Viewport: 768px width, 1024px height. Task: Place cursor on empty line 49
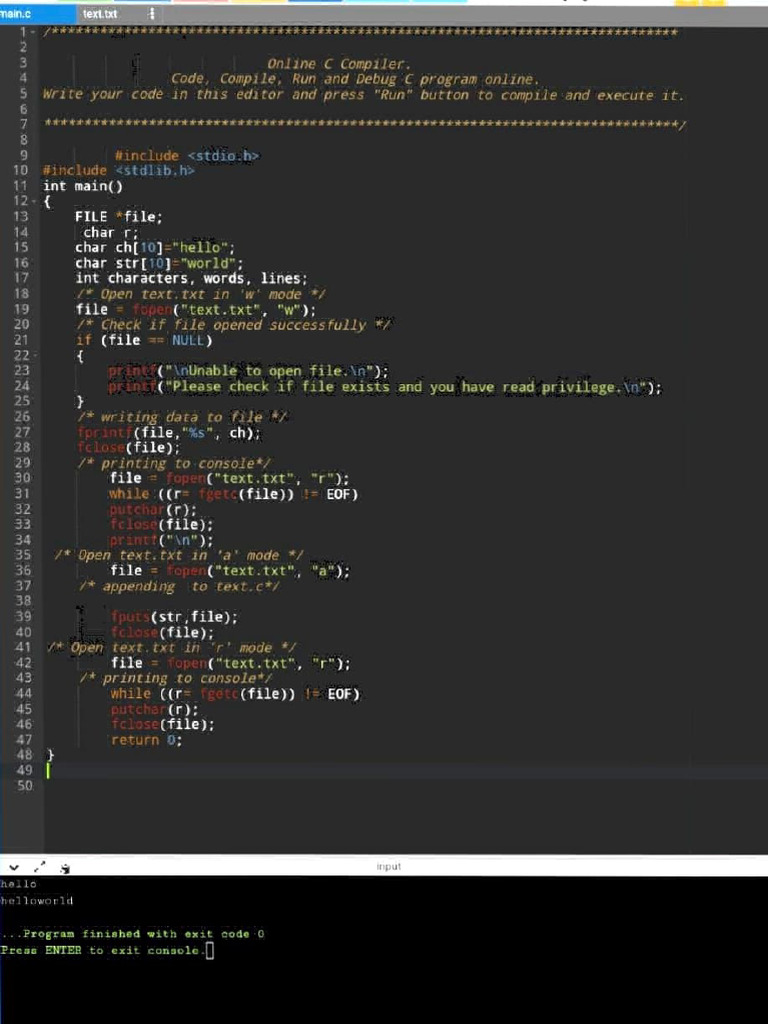click(405, 771)
